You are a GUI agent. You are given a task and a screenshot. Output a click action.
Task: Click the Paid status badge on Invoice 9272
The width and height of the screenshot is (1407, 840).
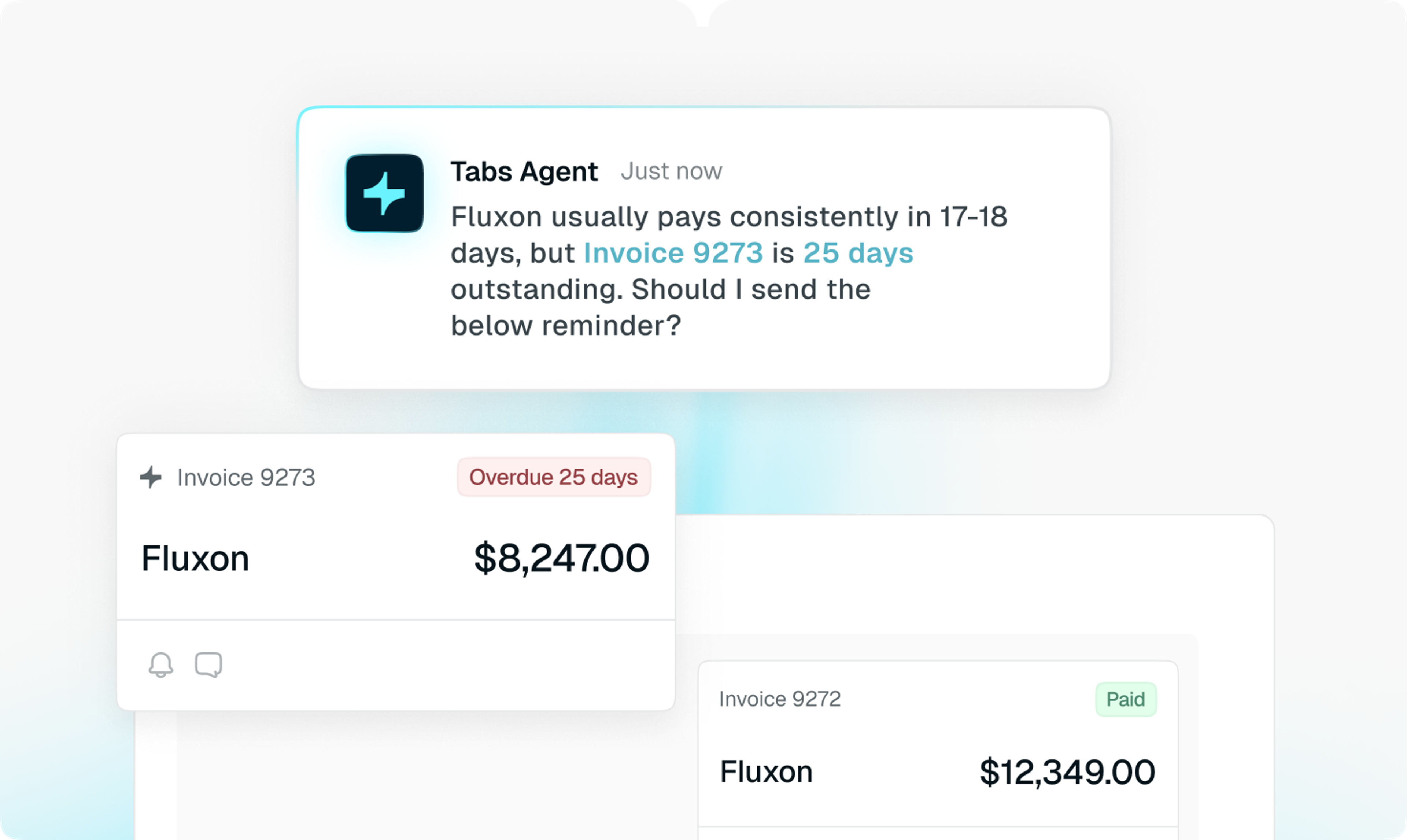(1126, 699)
